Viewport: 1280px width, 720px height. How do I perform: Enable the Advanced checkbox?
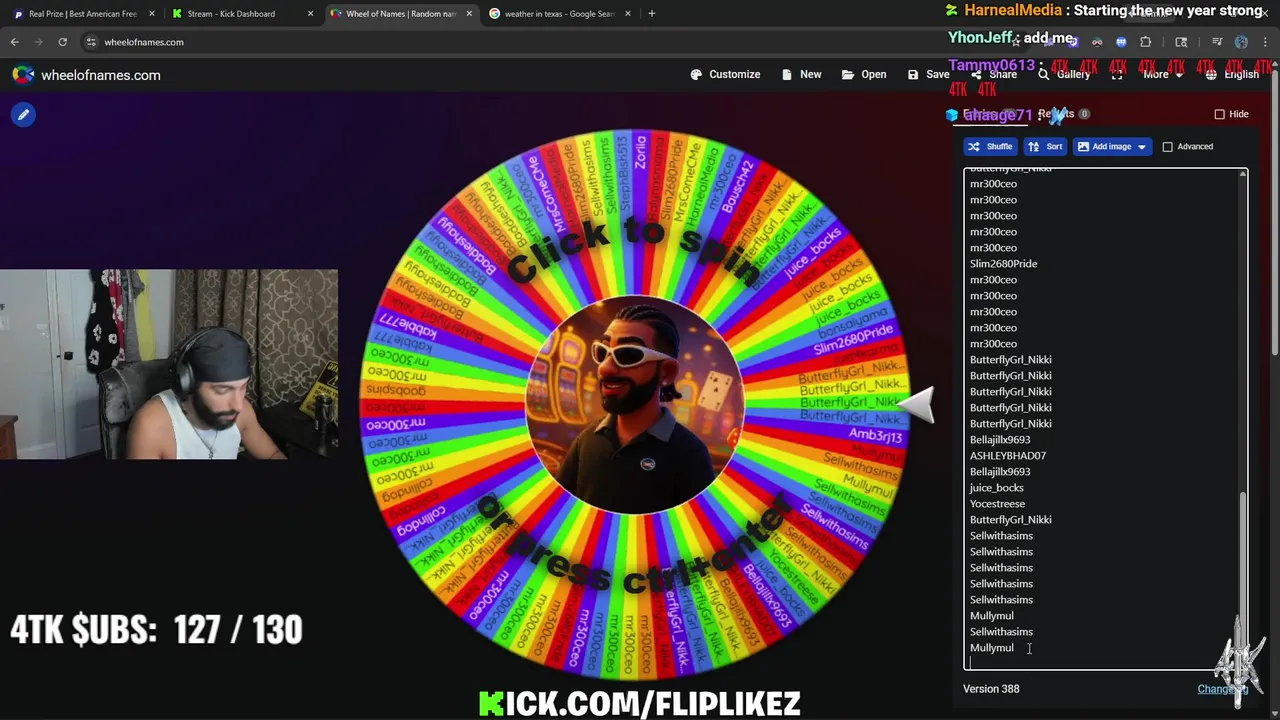point(1167,147)
